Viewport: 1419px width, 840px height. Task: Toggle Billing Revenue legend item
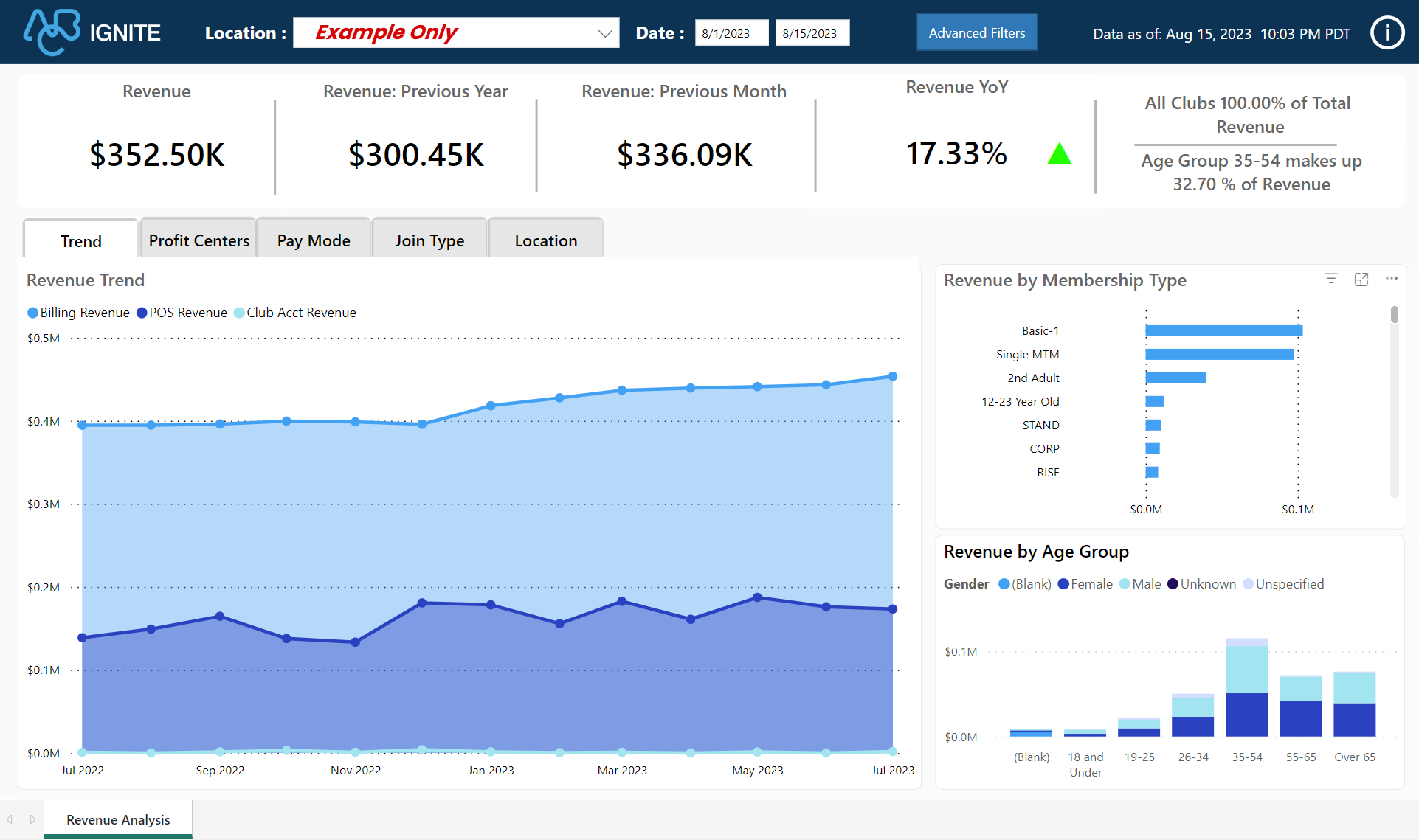click(x=78, y=313)
